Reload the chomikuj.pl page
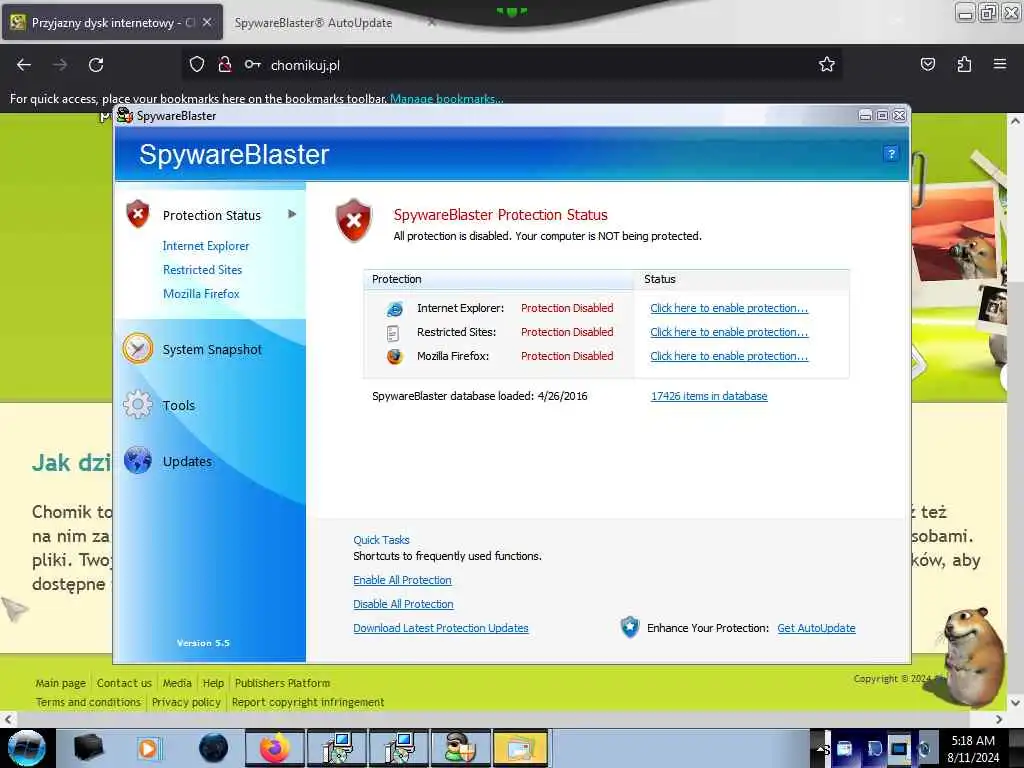Viewport: 1024px width, 768px height. (96, 65)
